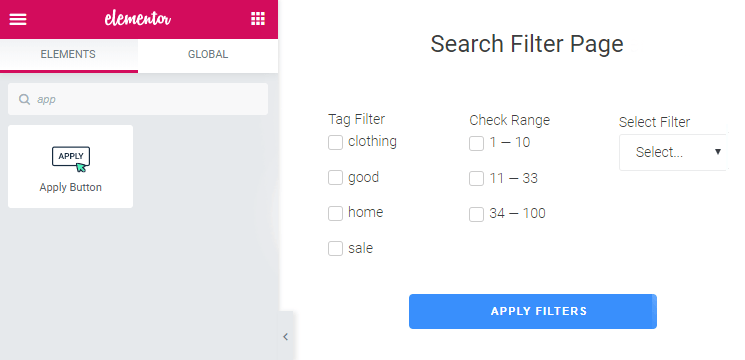The width and height of the screenshot is (745, 360).
Task: Focus the widget search field
Action: pyautogui.click(x=138, y=99)
